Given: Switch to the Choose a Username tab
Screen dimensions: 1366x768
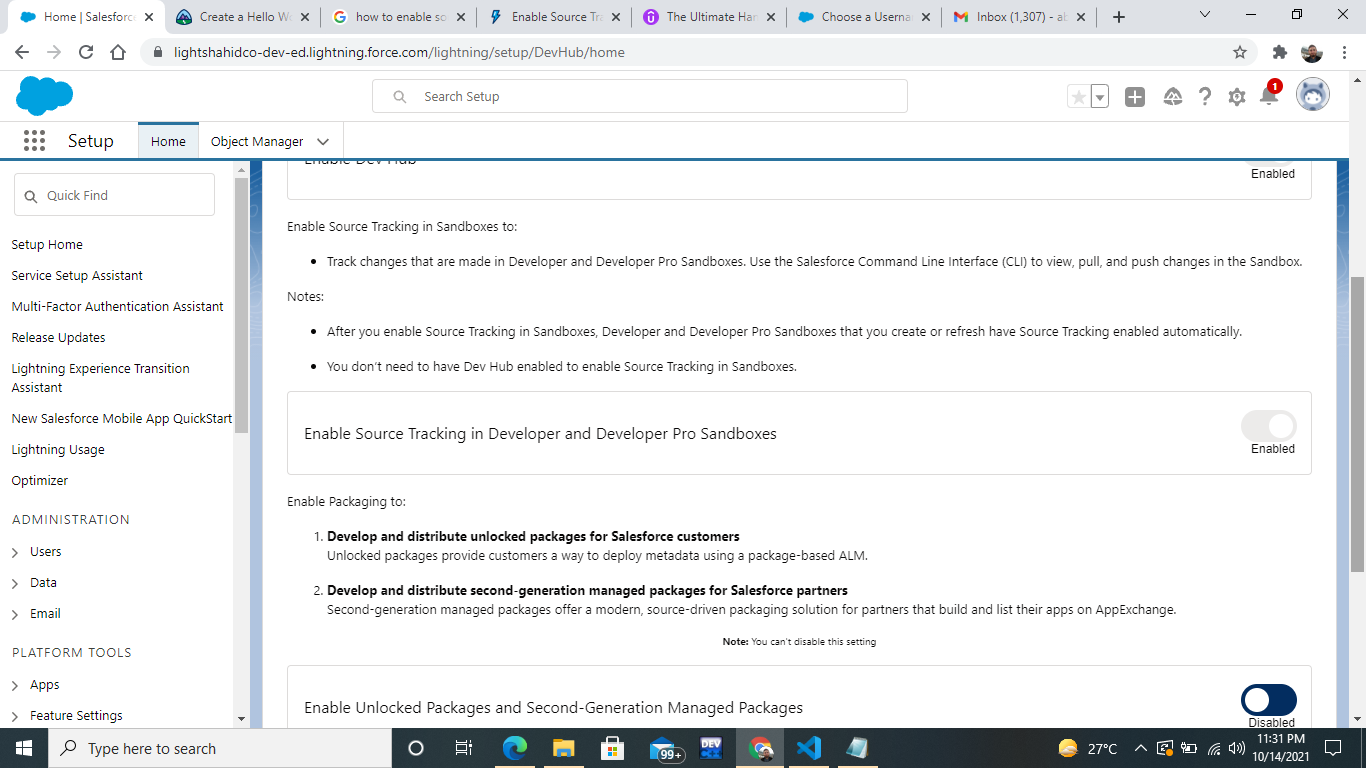Looking at the screenshot, I should point(866,17).
